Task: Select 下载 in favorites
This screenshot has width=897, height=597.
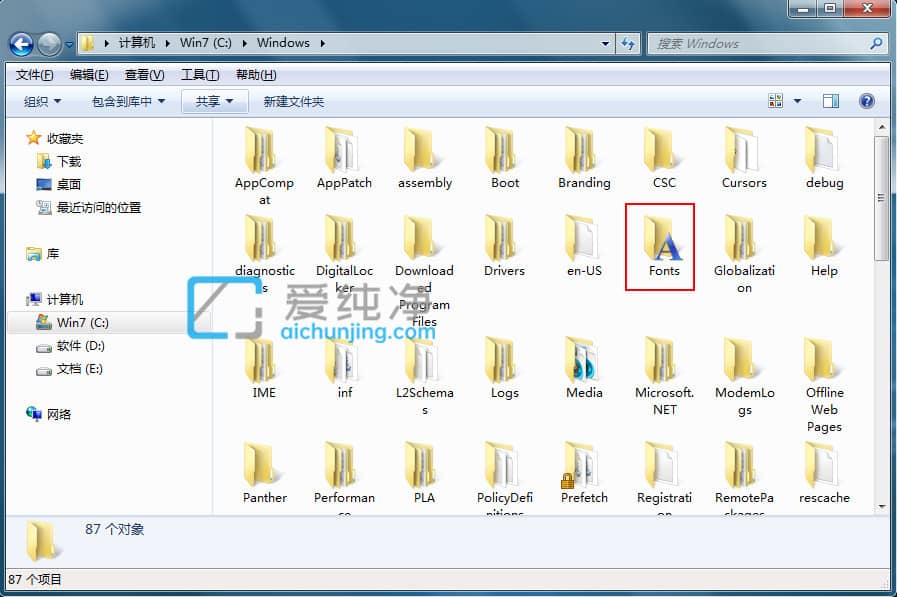Action: (x=59, y=162)
